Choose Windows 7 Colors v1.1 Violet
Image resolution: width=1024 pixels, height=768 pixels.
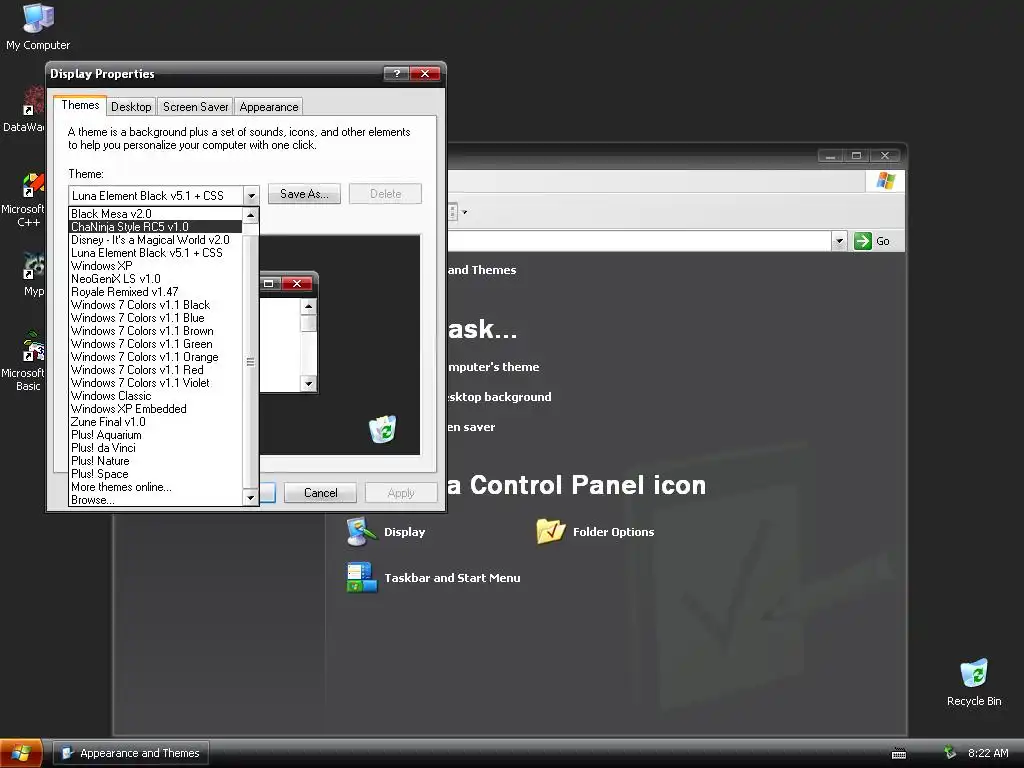point(155,383)
